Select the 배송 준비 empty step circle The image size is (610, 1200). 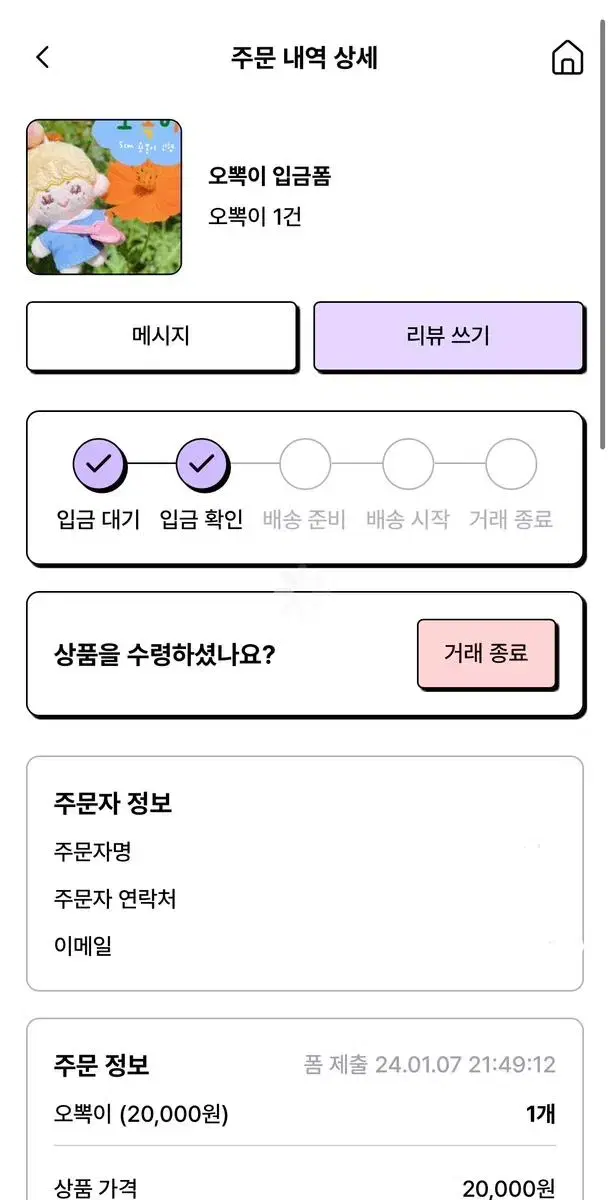click(x=305, y=464)
